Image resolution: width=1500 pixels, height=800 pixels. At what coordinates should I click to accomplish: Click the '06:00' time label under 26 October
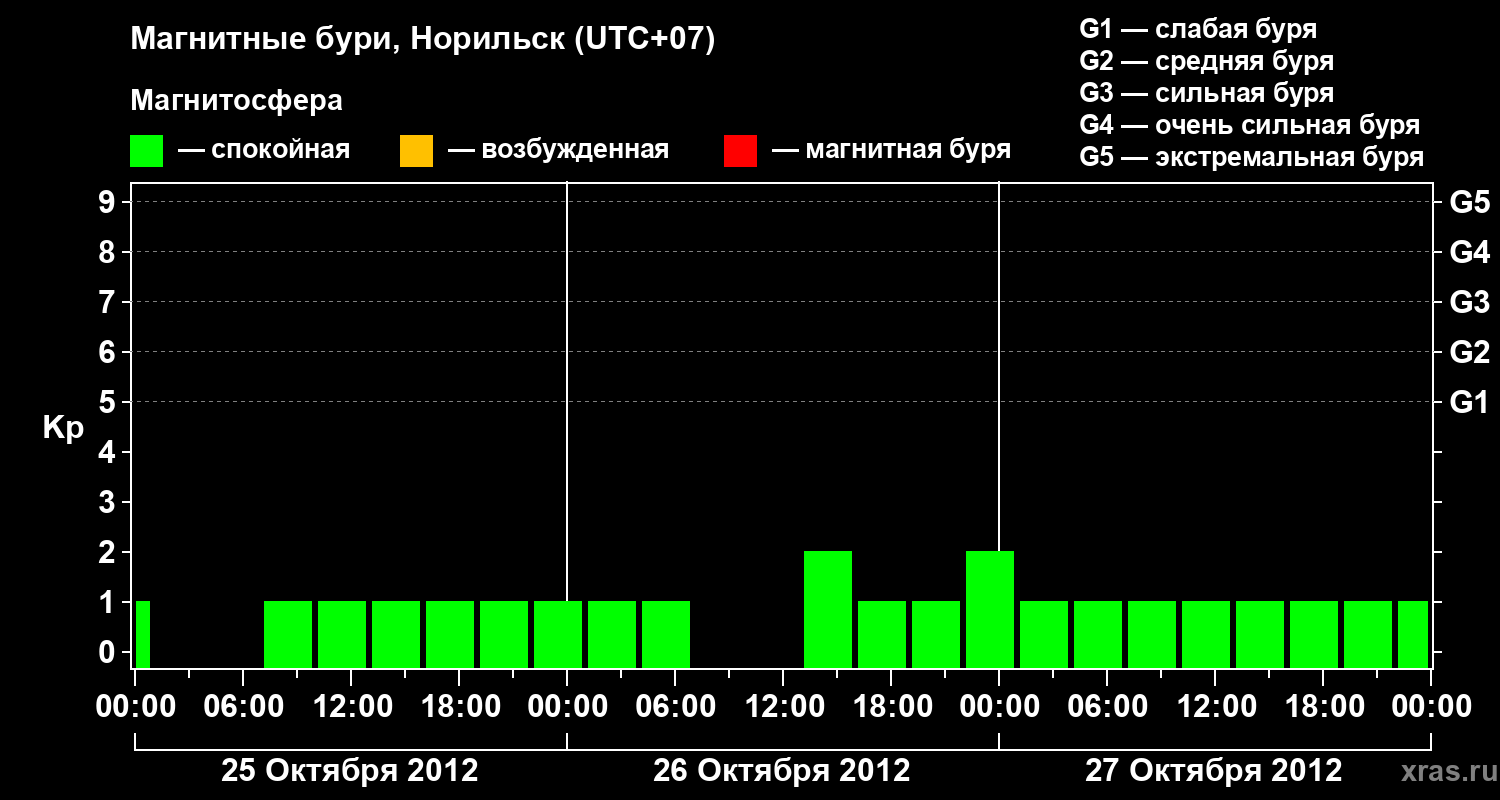pos(675,707)
